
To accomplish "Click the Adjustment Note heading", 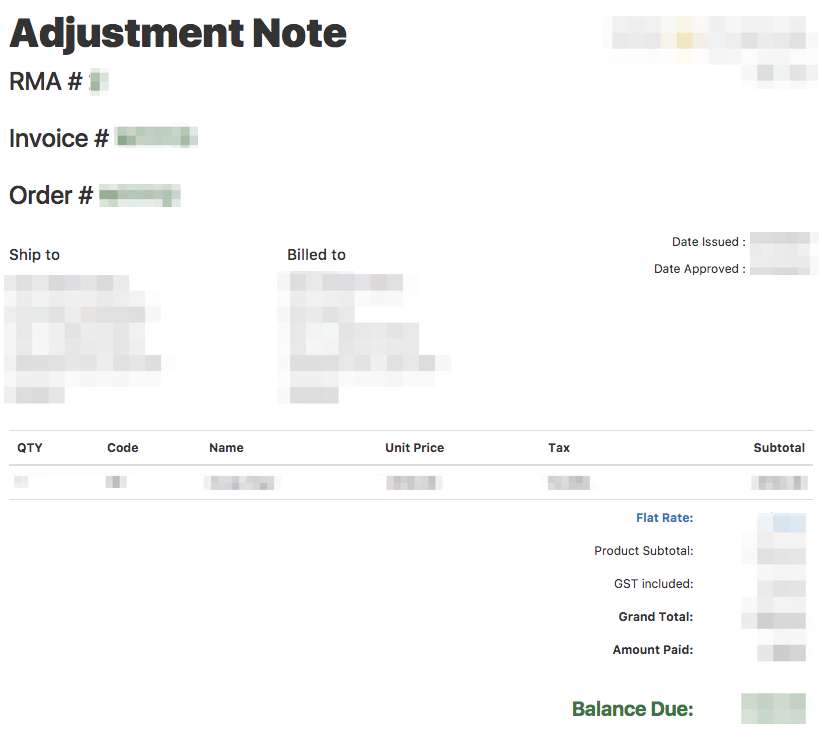I will (178, 35).
